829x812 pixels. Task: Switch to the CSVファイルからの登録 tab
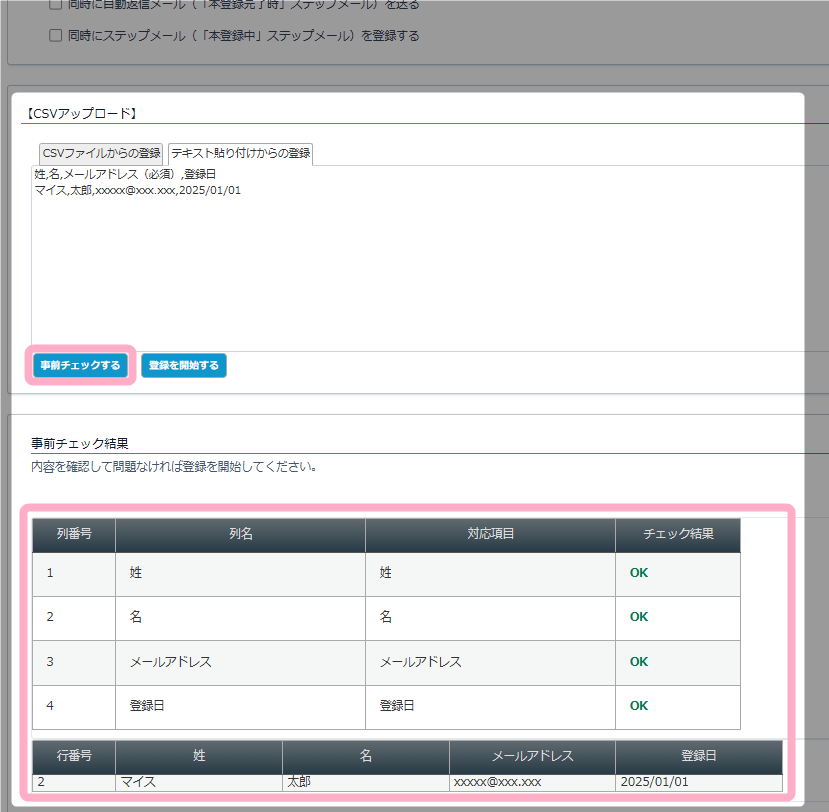(100, 154)
